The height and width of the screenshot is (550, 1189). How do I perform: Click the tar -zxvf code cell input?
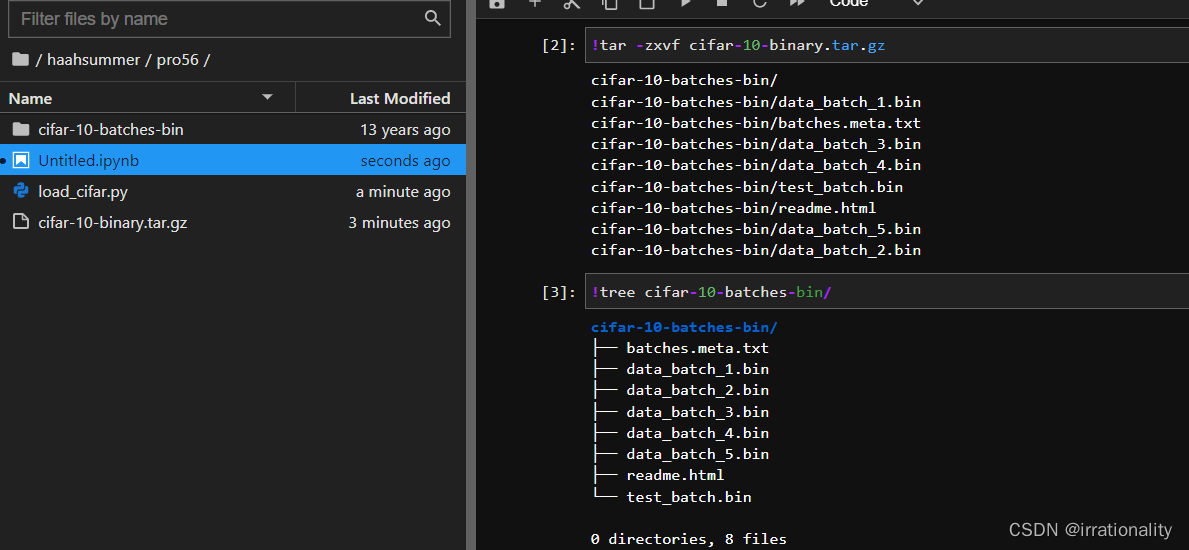[x=886, y=46]
